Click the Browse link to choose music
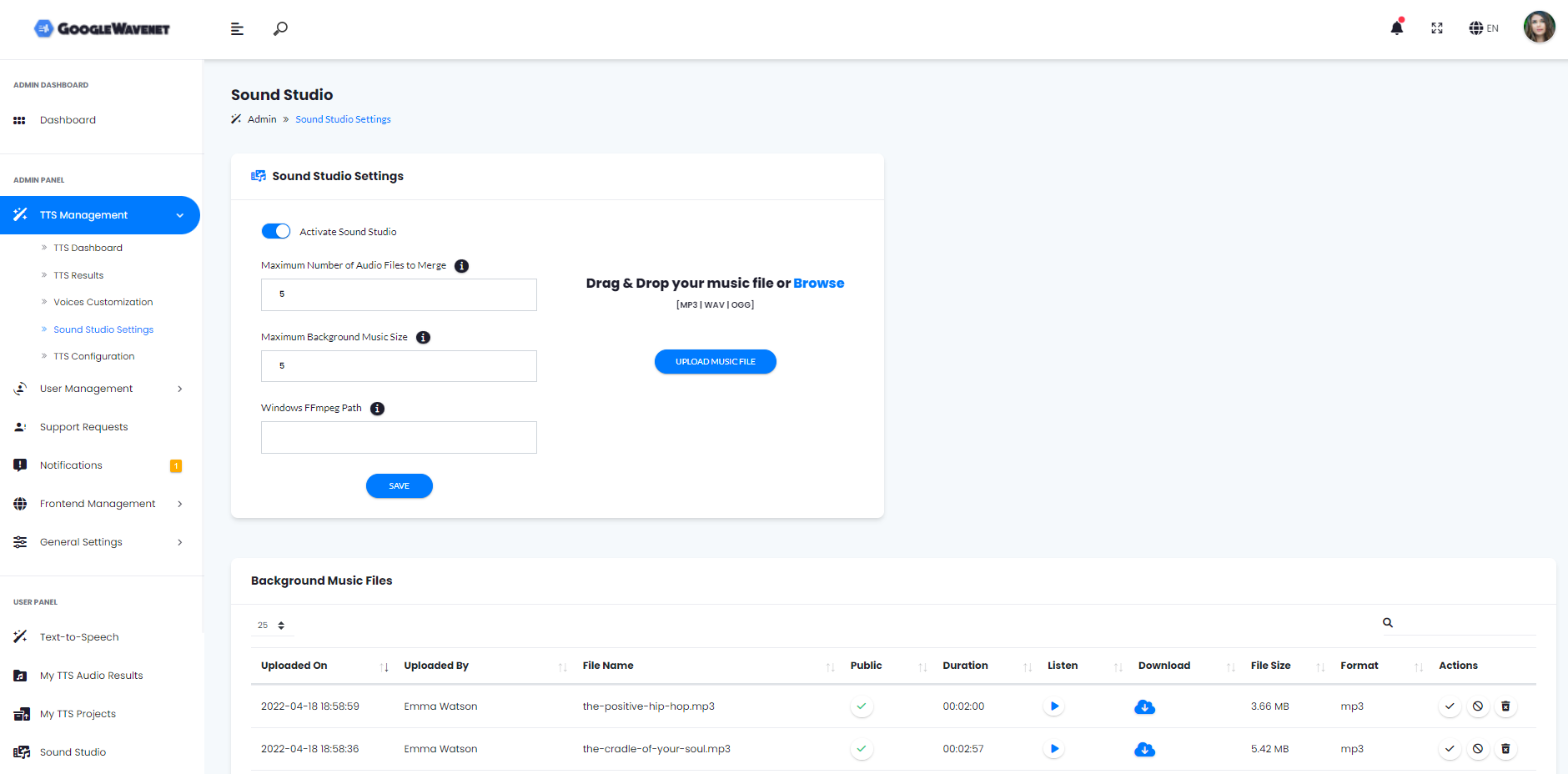Image resolution: width=1568 pixels, height=774 pixels. pyautogui.click(x=818, y=284)
